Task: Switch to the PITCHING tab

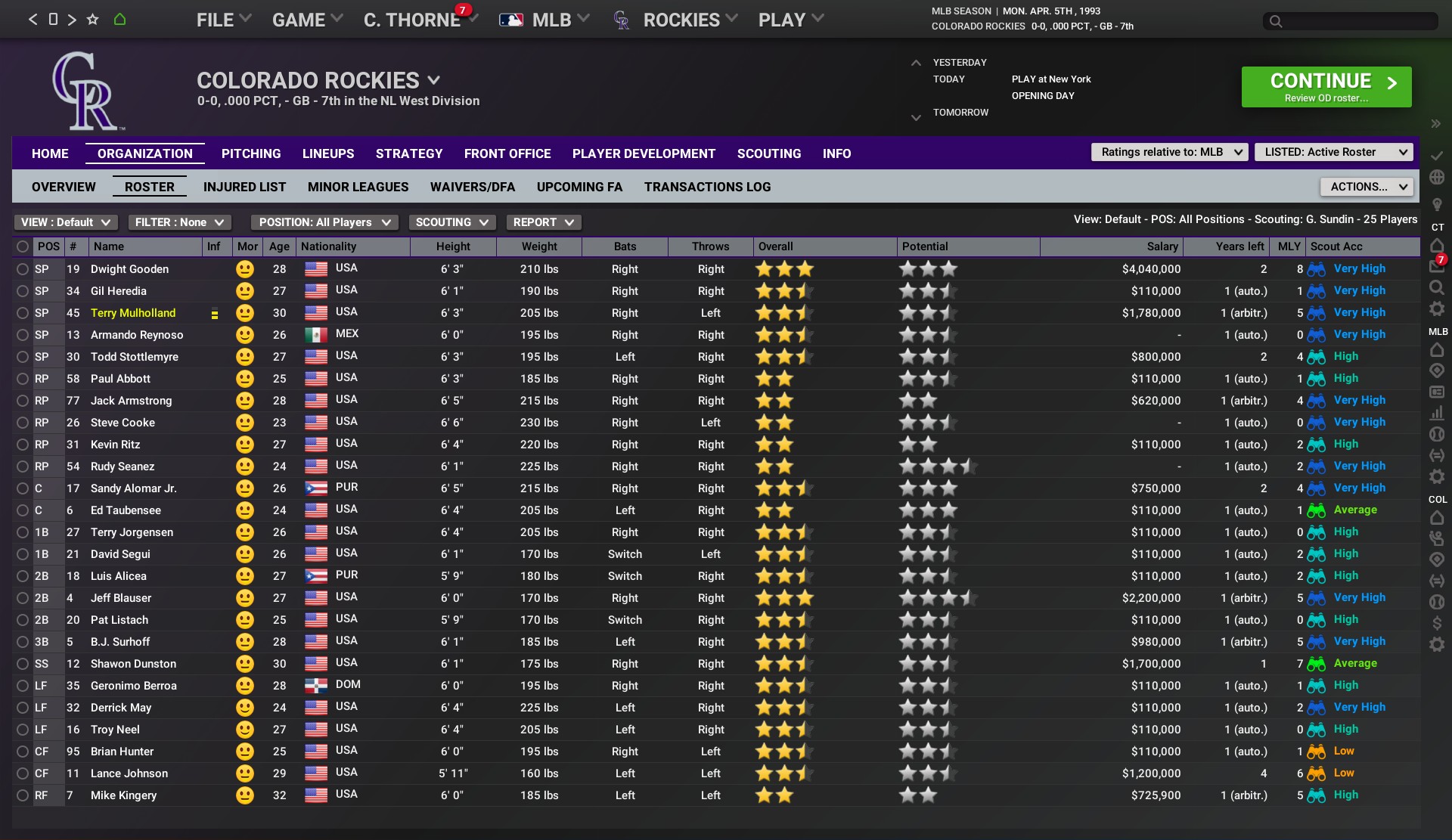Action: [251, 153]
